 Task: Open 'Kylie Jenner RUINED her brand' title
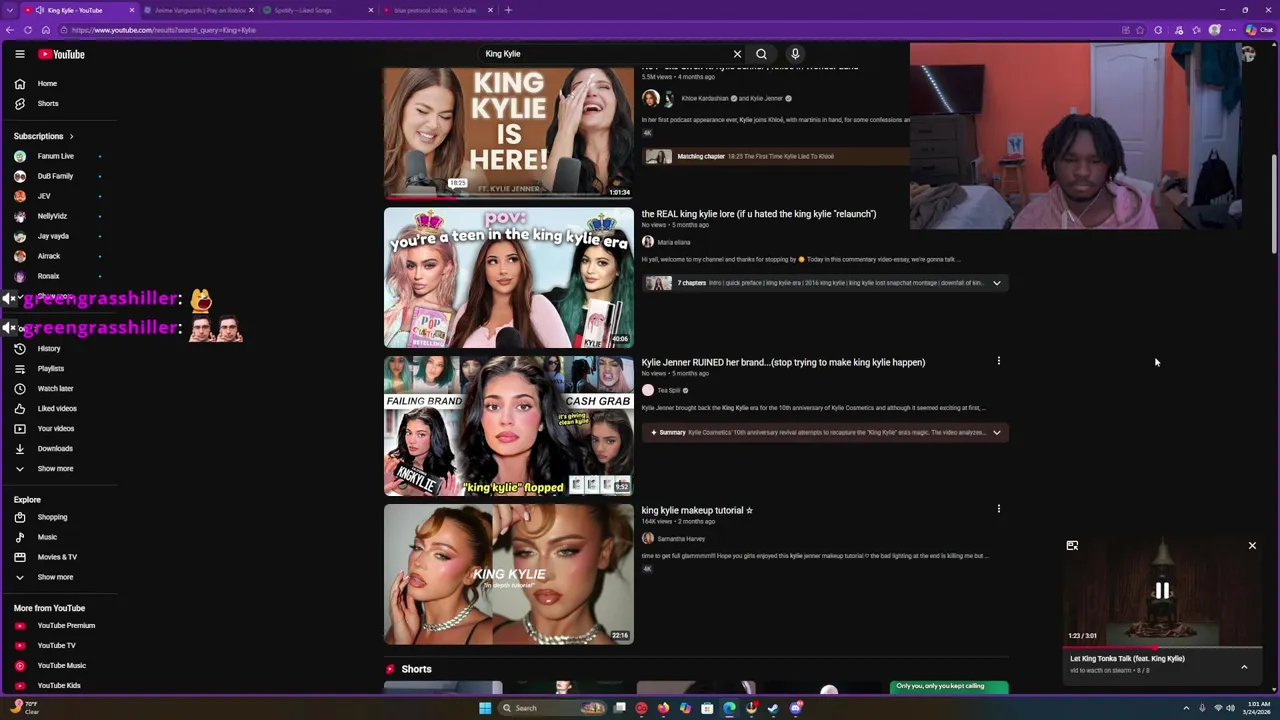(783, 362)
